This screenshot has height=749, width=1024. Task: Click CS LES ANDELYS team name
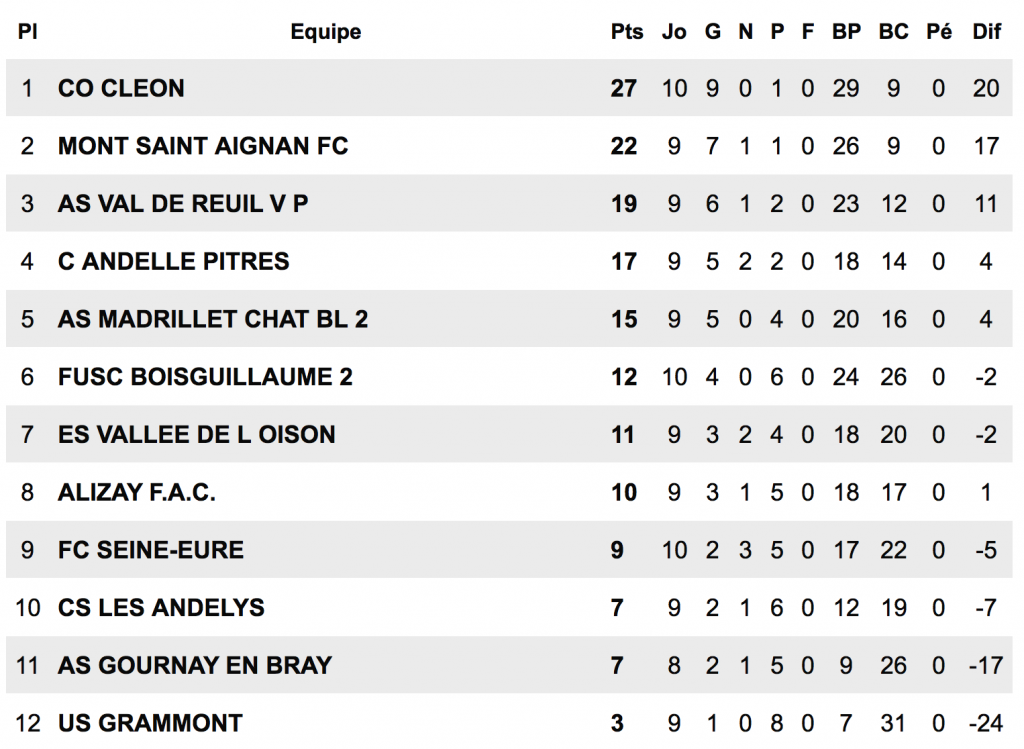tap(161, 608)
